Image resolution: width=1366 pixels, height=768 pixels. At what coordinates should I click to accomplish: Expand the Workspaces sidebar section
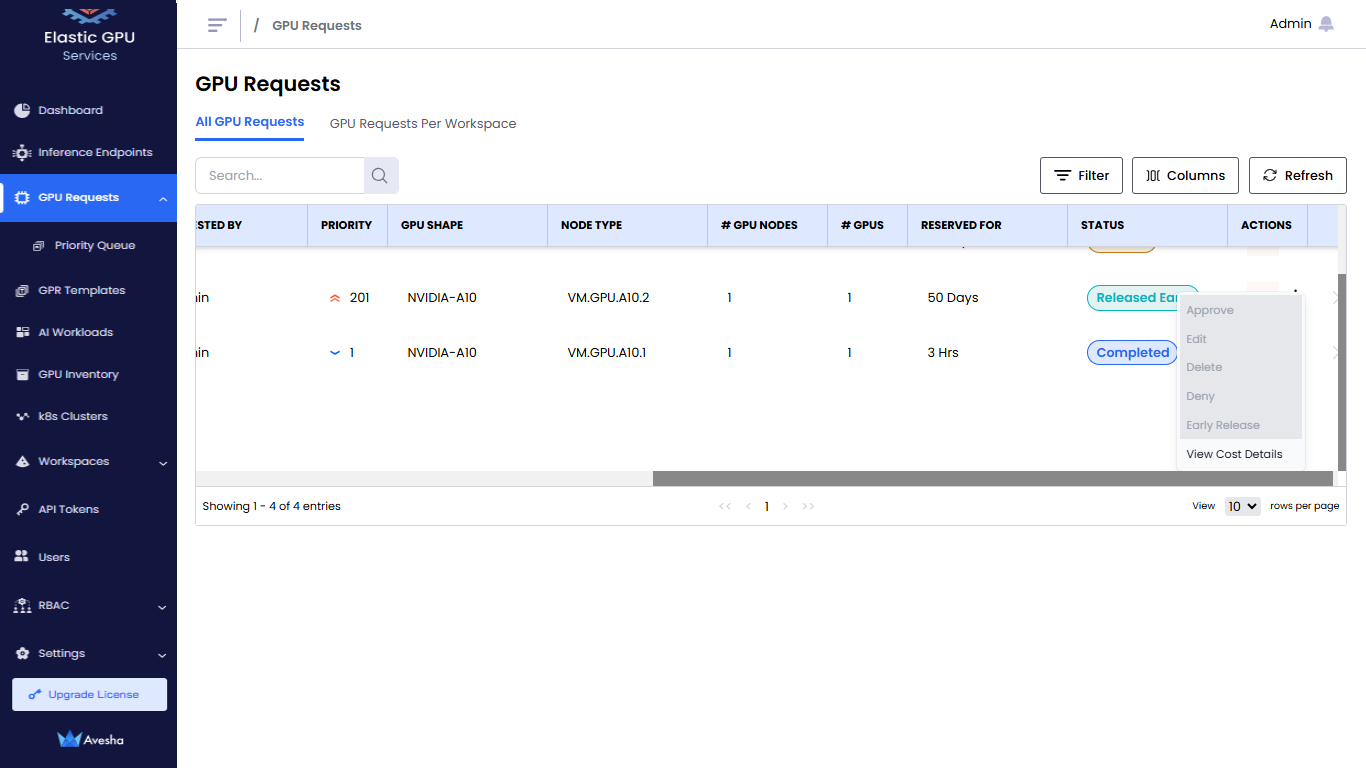pos(163,463)
